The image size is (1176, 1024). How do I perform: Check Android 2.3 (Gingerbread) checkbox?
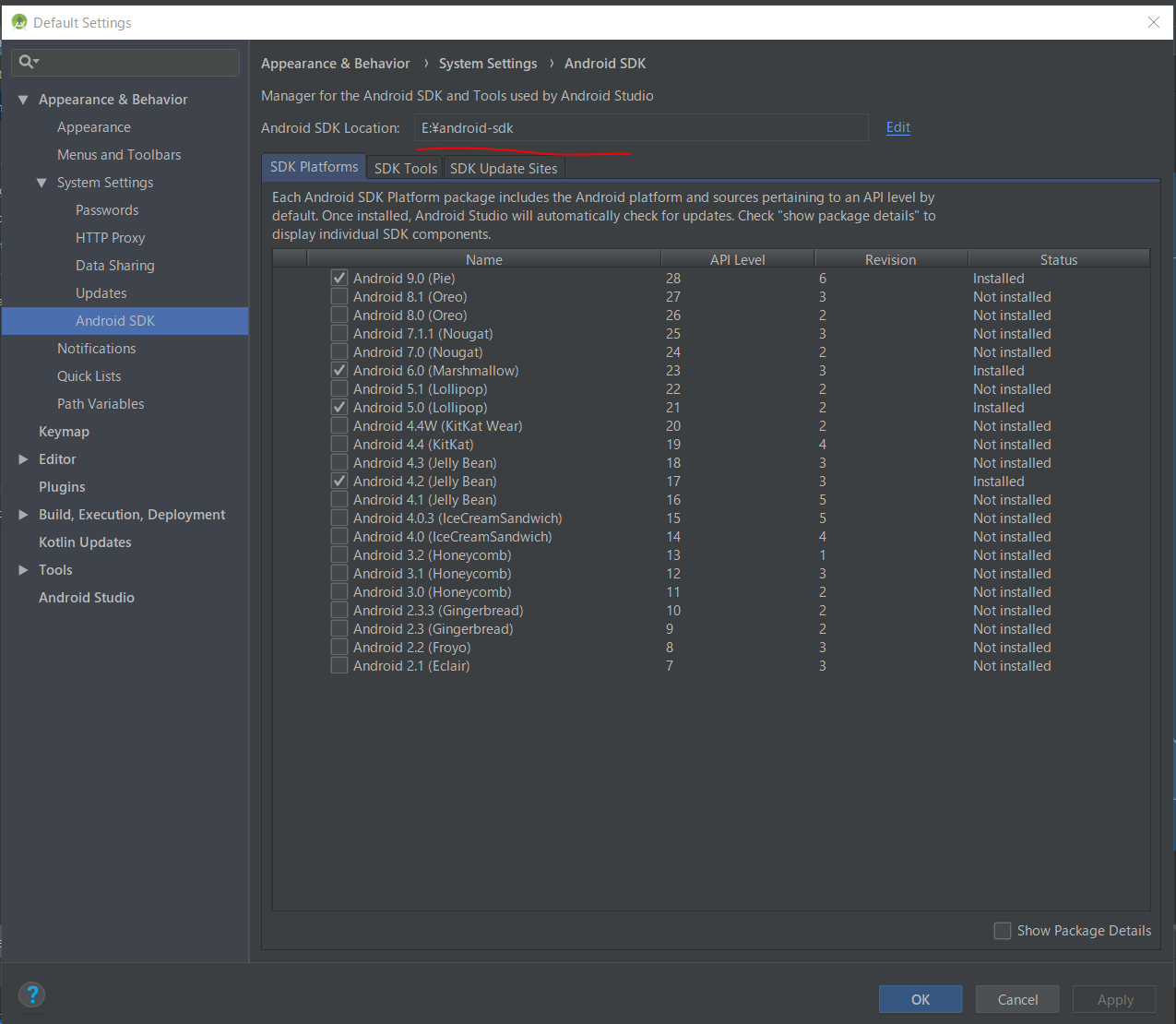pyautogui.click(x=339, y=629)
